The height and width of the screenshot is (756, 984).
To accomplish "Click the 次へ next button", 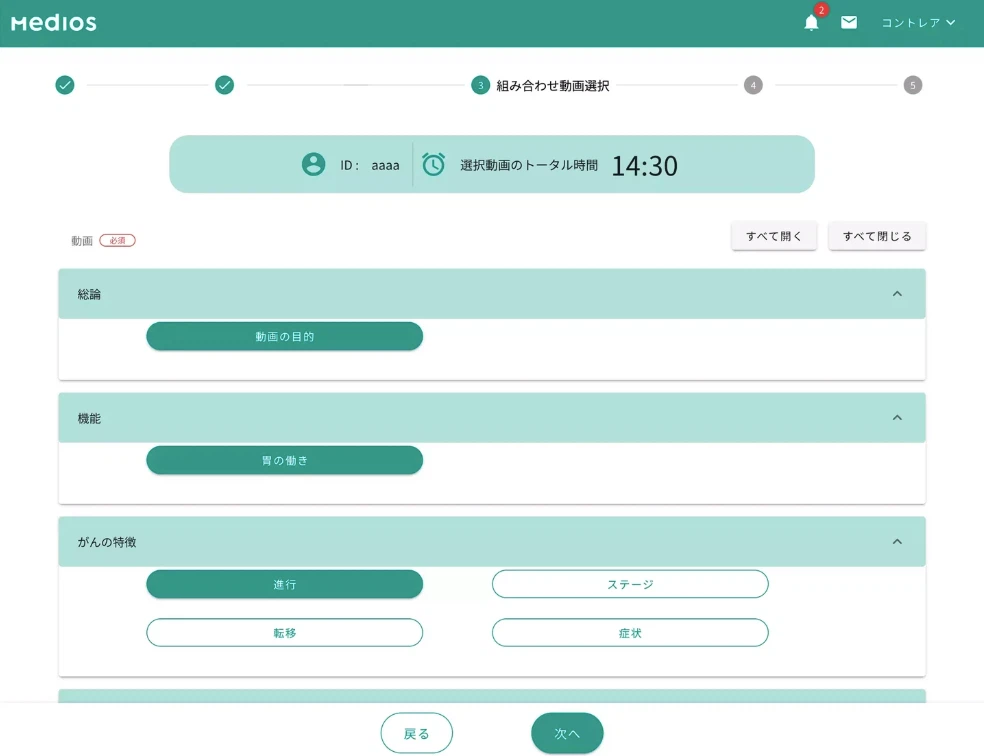I will [567, 733].
